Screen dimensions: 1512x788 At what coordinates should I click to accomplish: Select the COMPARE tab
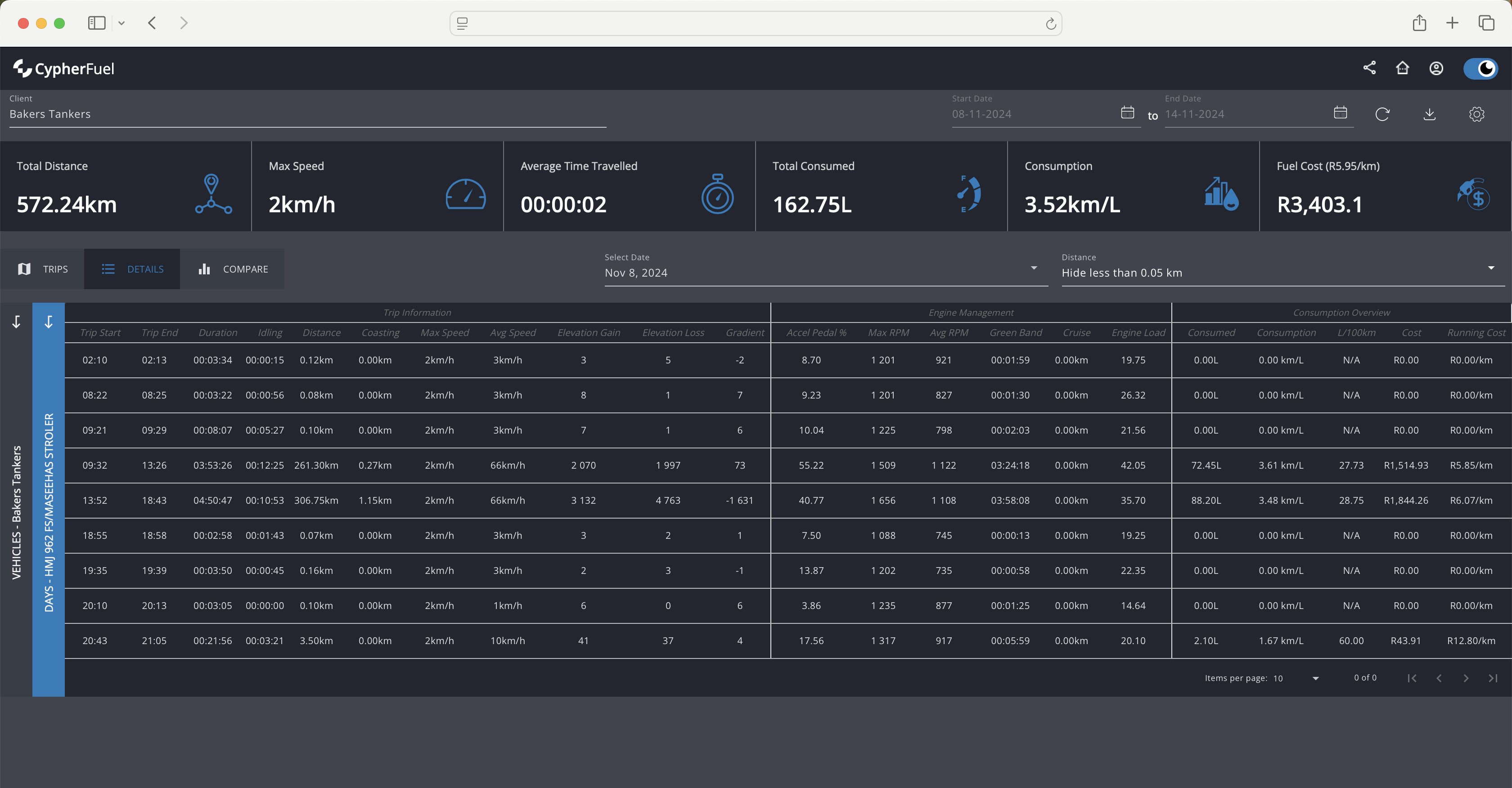pyautogui.click(x=234, y=268)
